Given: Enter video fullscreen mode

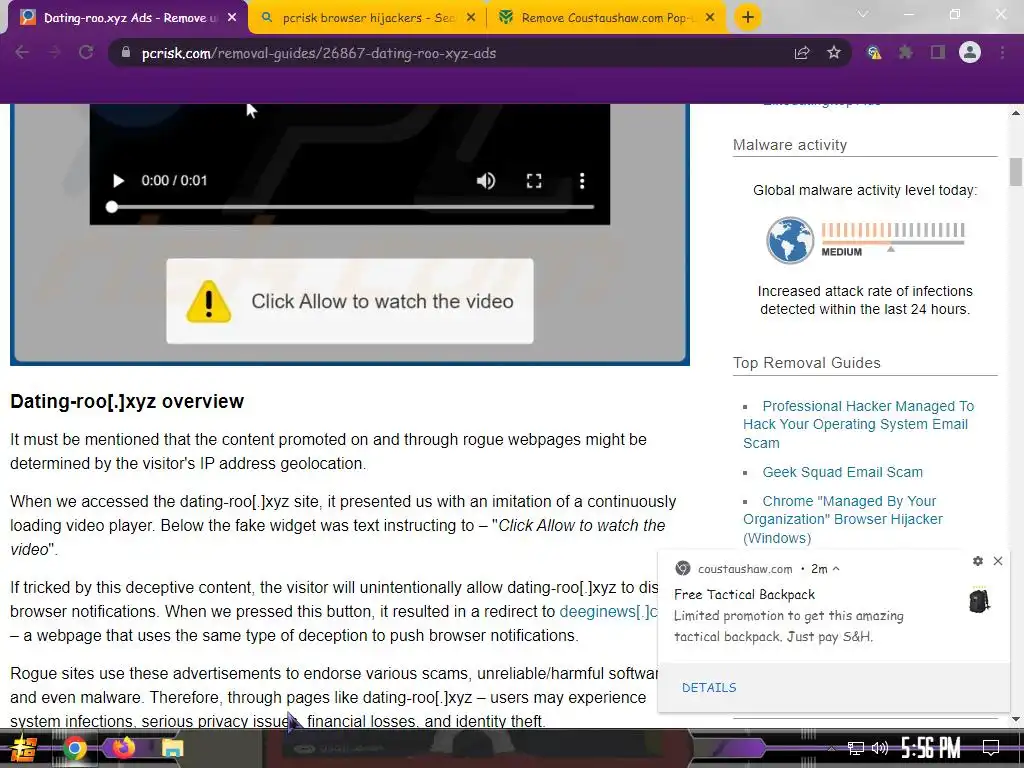Looking at the screenshot, I should 534,181.
